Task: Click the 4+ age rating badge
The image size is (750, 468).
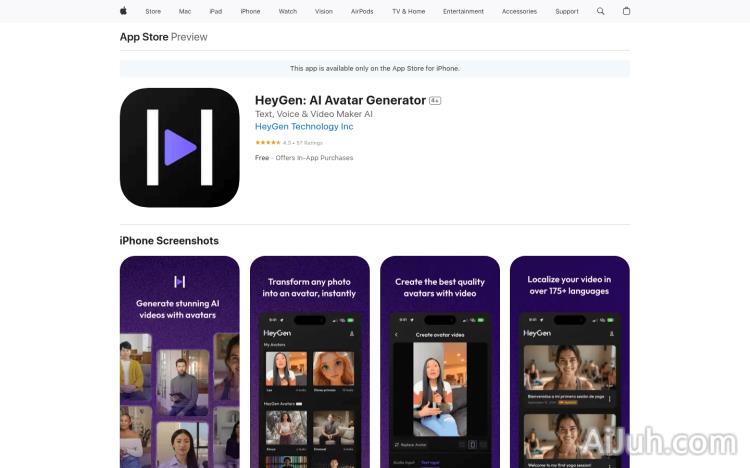Action: click(435, 100)
